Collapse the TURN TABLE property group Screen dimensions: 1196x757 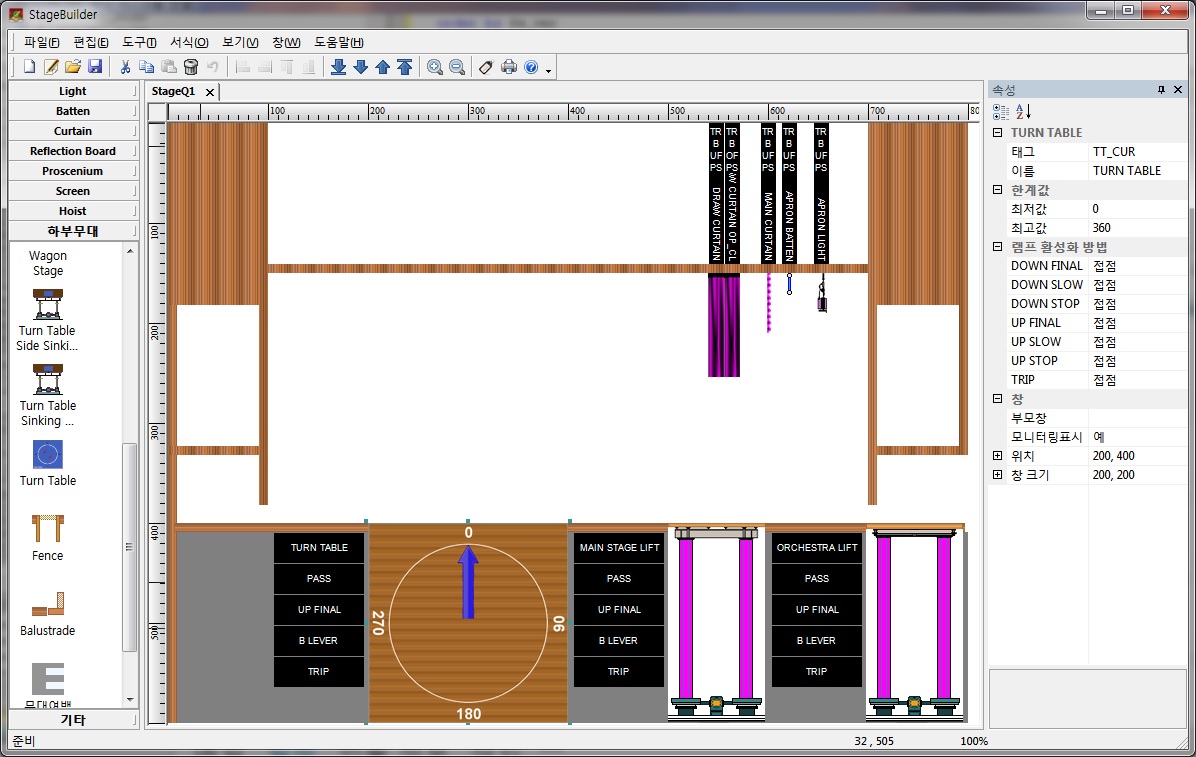[997, 132]
